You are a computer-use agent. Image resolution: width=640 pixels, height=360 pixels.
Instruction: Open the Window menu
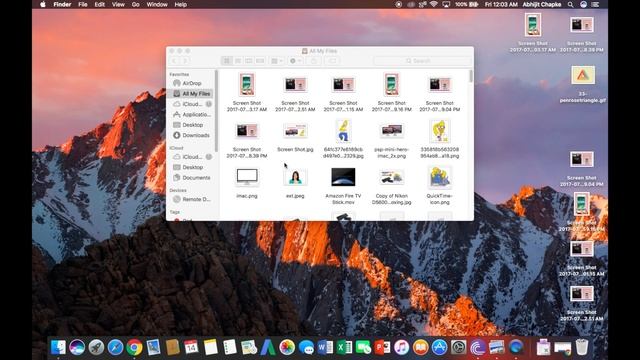pos(157,4)
